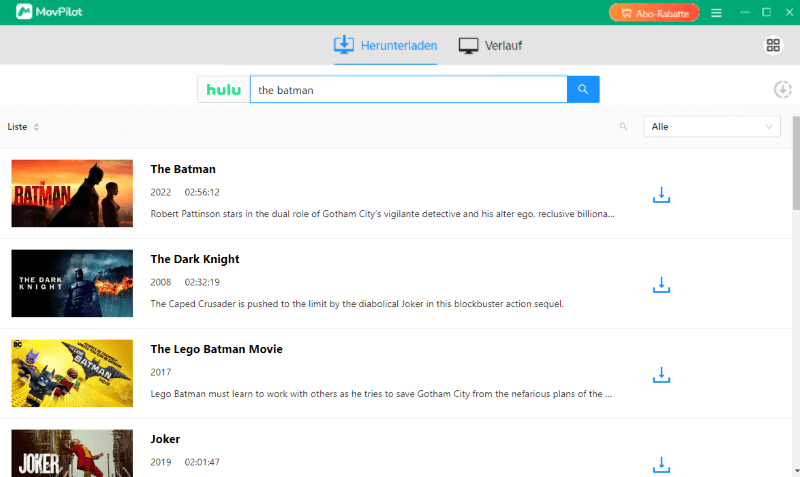Screen dimensions: 800x477
Task: Select the Joker poster thumbnail
Action: [x=72, y=453]
